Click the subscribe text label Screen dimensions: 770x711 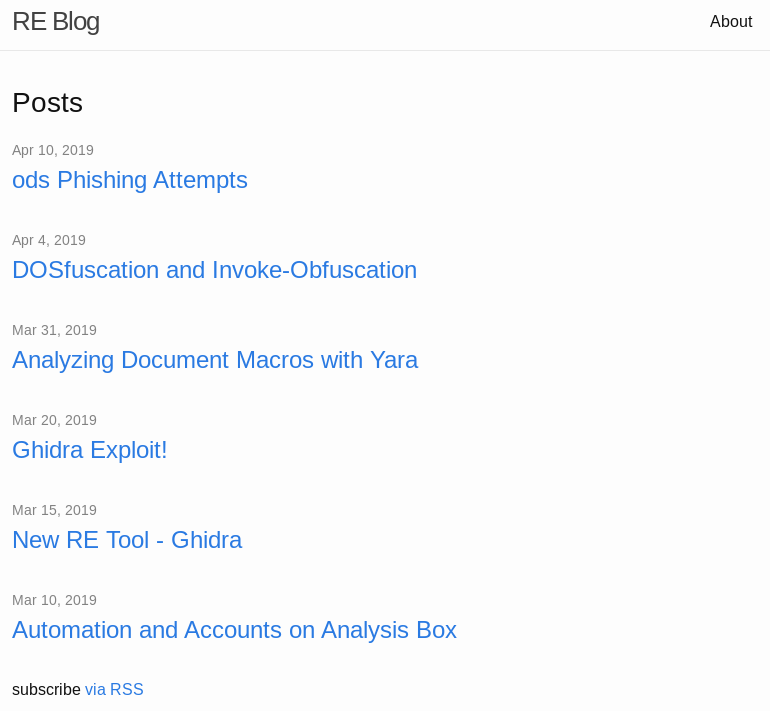pos(46,690)
